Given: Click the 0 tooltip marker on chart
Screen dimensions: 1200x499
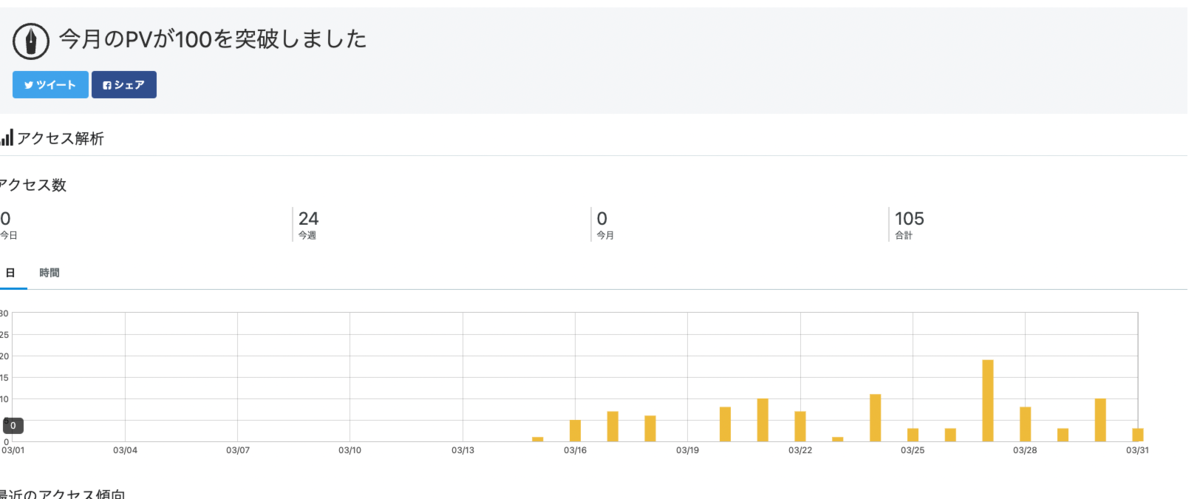Looking at the screenshot, I should (13, 426).
